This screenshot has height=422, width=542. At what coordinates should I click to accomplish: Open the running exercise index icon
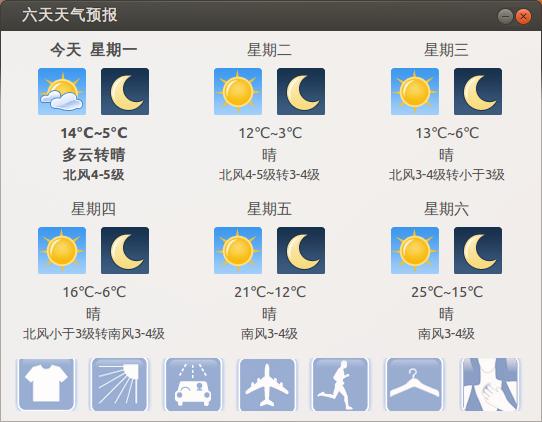coord(340,384)
